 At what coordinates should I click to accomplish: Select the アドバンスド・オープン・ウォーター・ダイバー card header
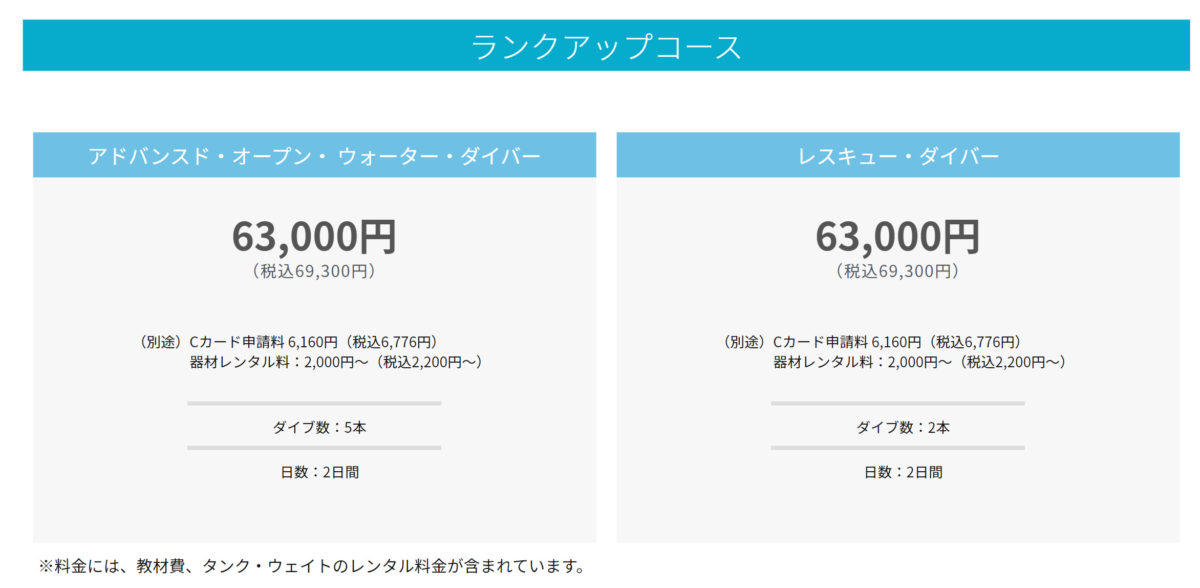(314, 156)
